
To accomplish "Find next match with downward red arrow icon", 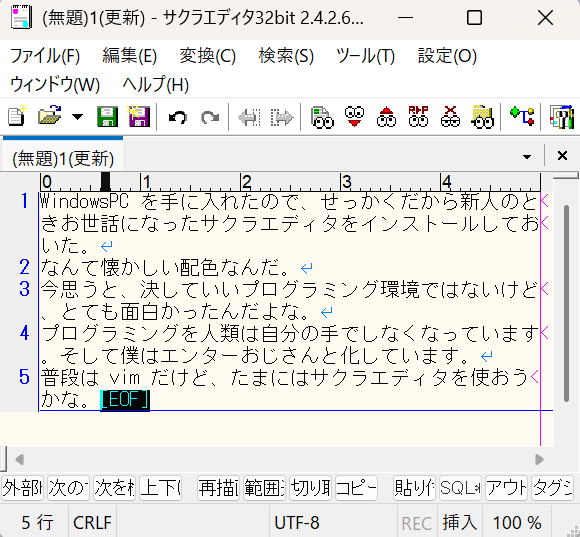I will (354, 117).
